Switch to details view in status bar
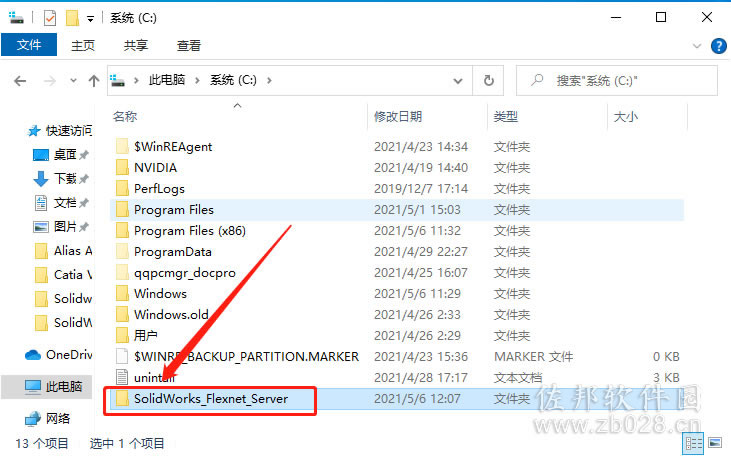 coord(693,443)
